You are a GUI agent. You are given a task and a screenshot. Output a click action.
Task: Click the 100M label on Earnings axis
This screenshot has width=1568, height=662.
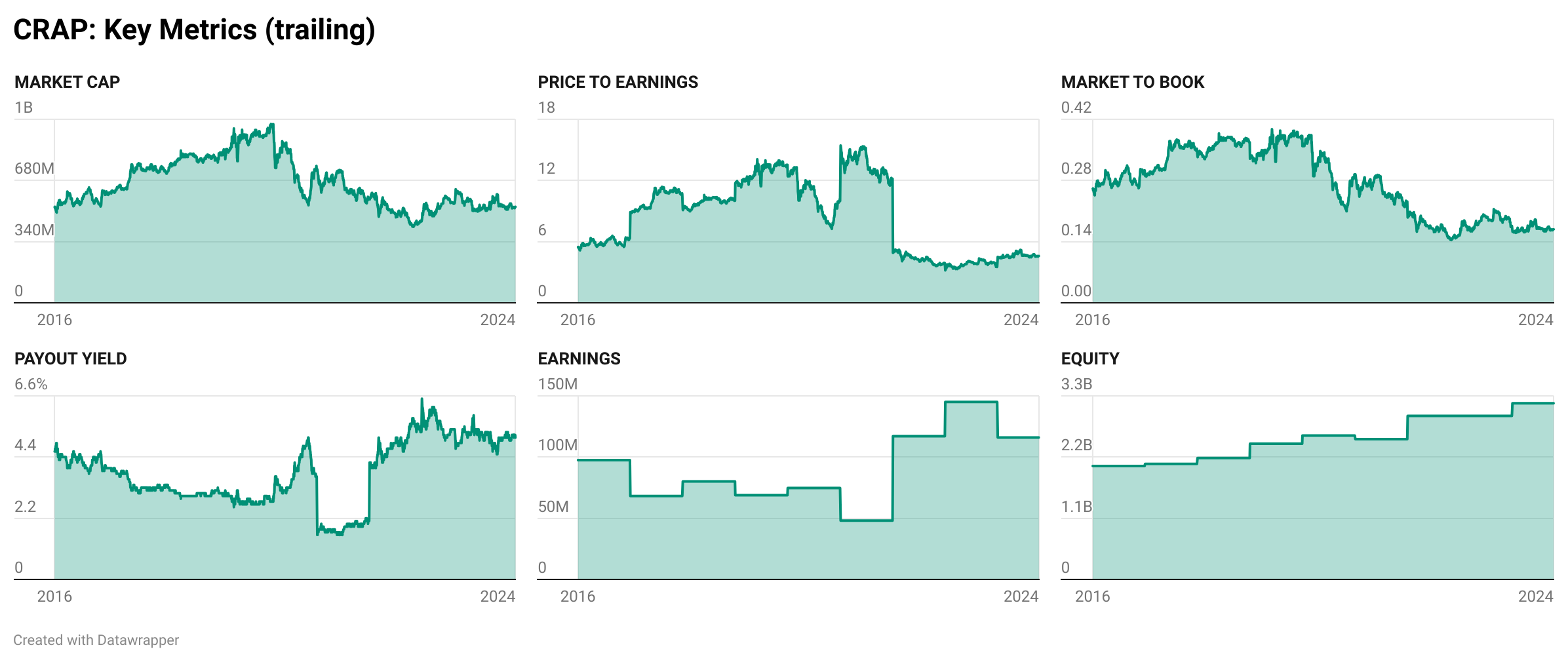coord(557,445)
